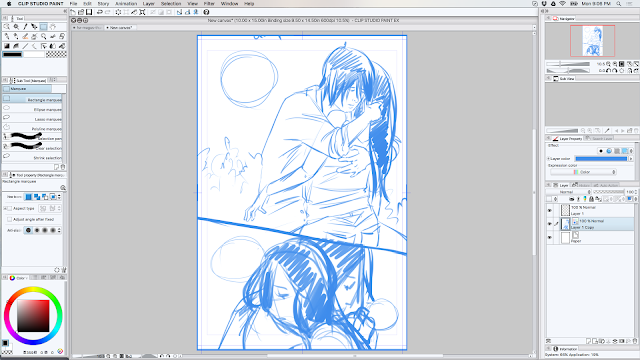Select the Shrink selection sub tool
Viewport: 640px width, 360px height.
[x=32, y=158]
